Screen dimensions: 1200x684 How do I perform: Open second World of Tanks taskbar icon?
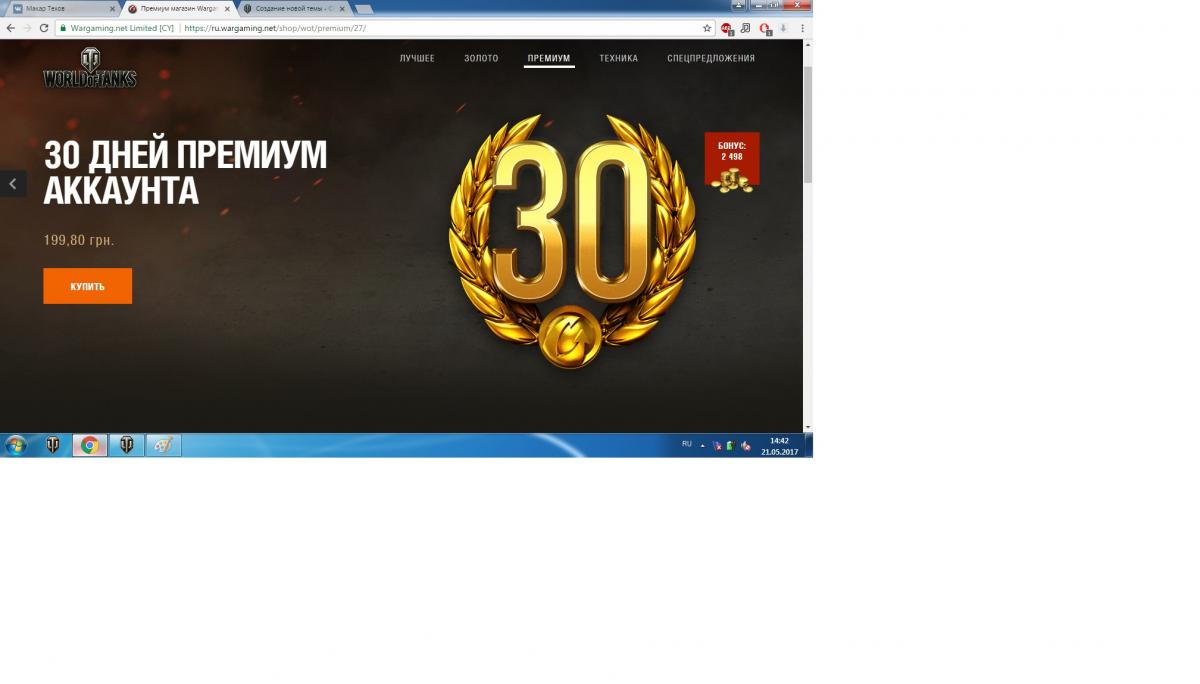126,445
